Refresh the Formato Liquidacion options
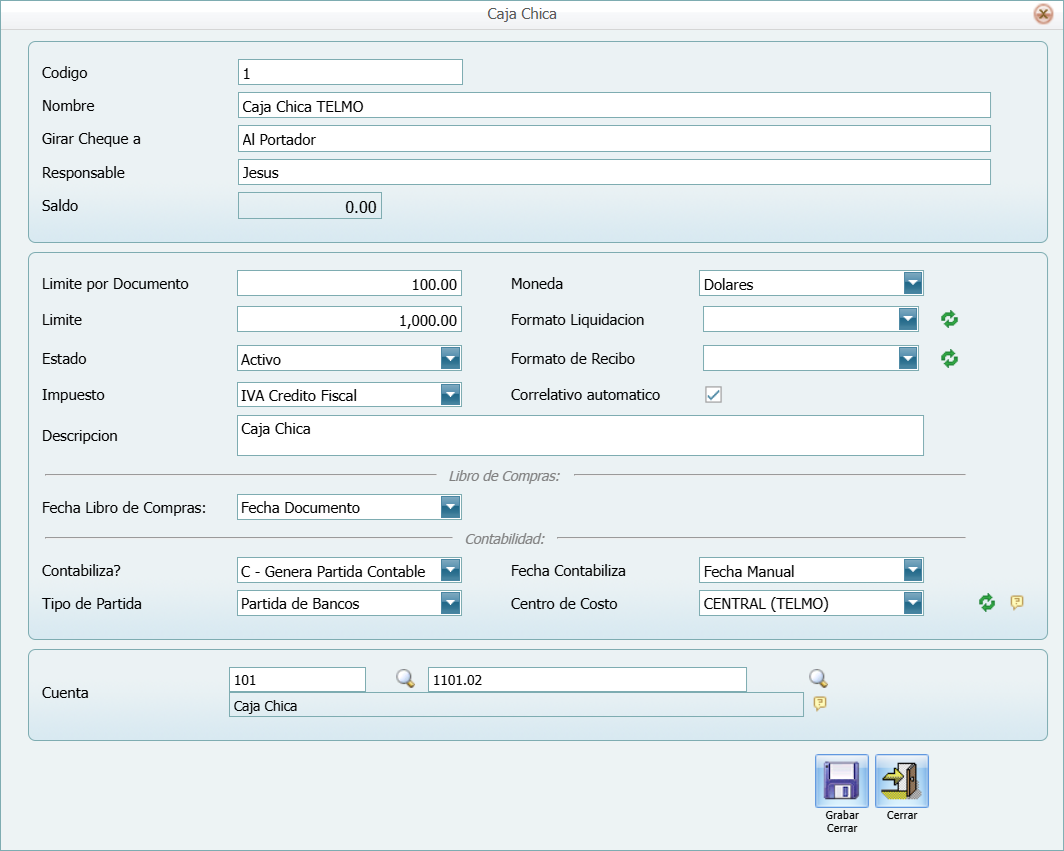 tap(948, 318)
